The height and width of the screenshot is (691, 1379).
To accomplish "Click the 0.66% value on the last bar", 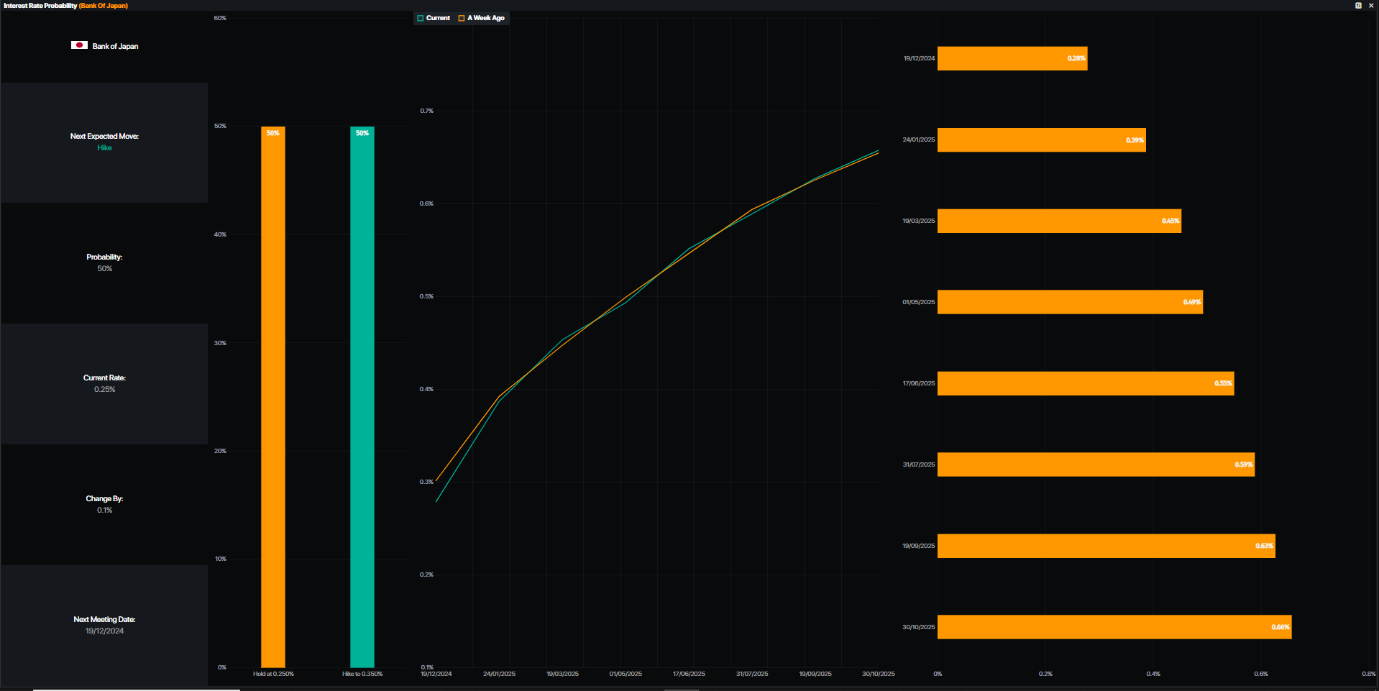I will [x=1280, y=627].
